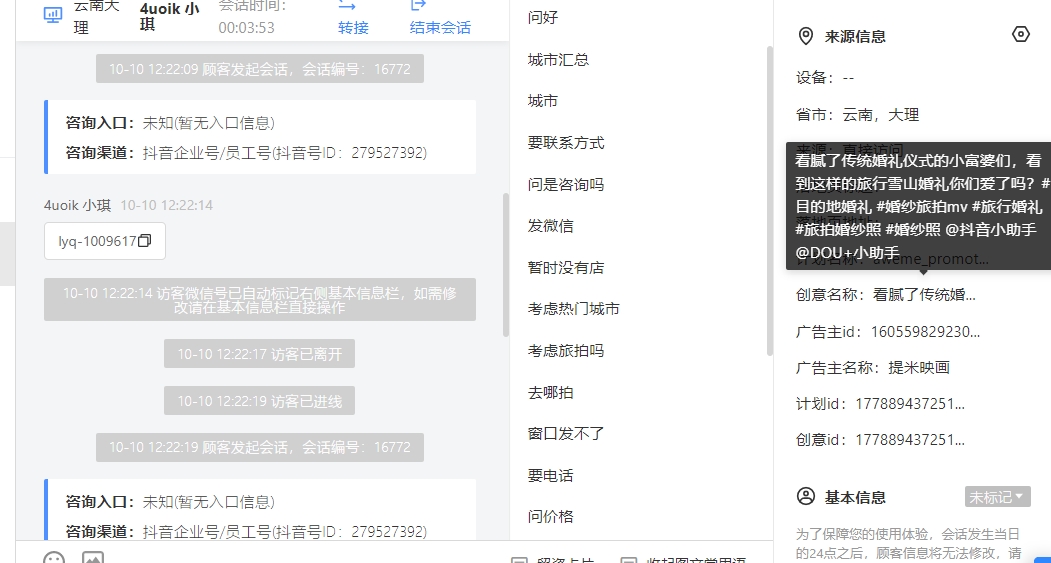Click the 计划id row
Viewport: 1051px width, 563px height.
pos(880,403)
